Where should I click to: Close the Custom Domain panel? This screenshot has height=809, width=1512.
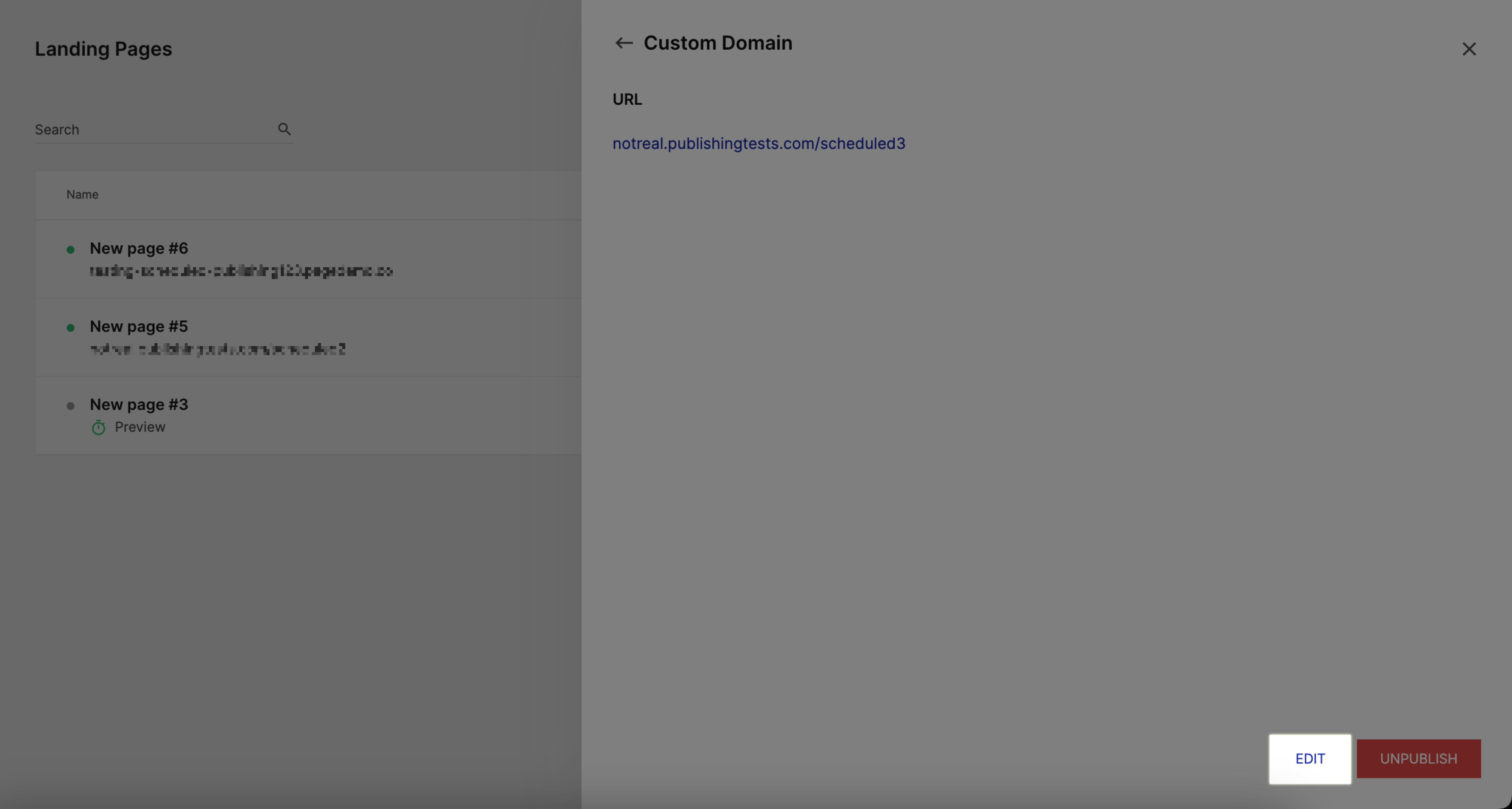pyautogui.click(x=1469, y=49)
